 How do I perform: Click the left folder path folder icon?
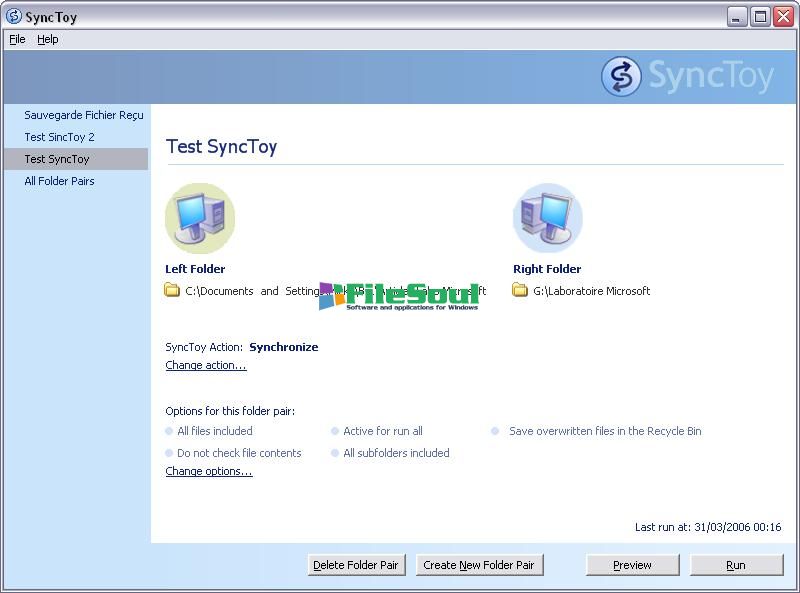172,290
